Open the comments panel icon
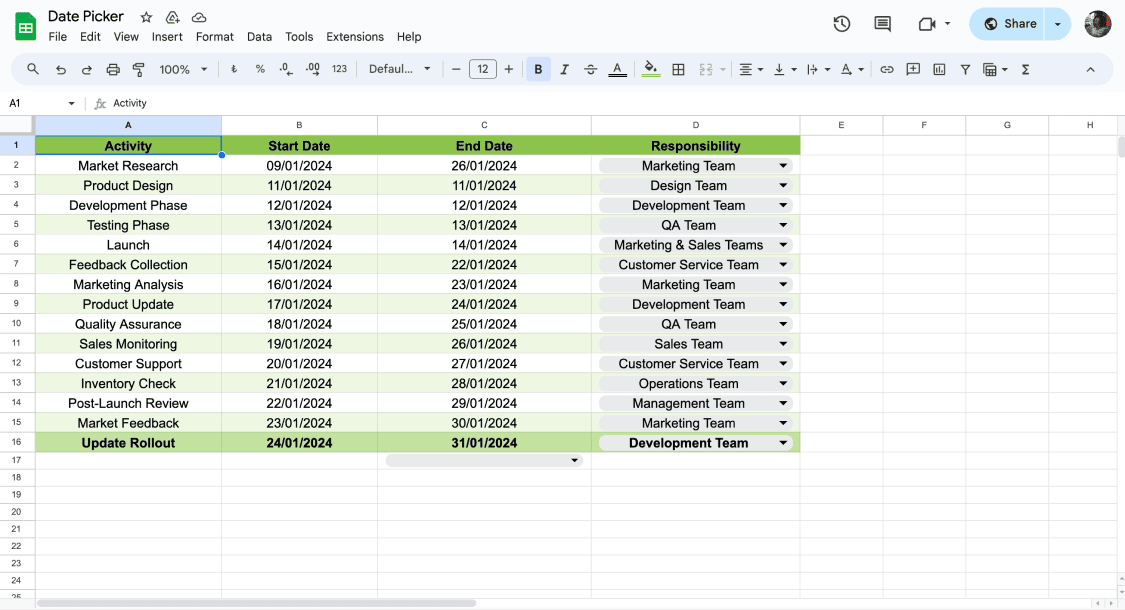The image size is (1125, 610). [x=882, y=24]
